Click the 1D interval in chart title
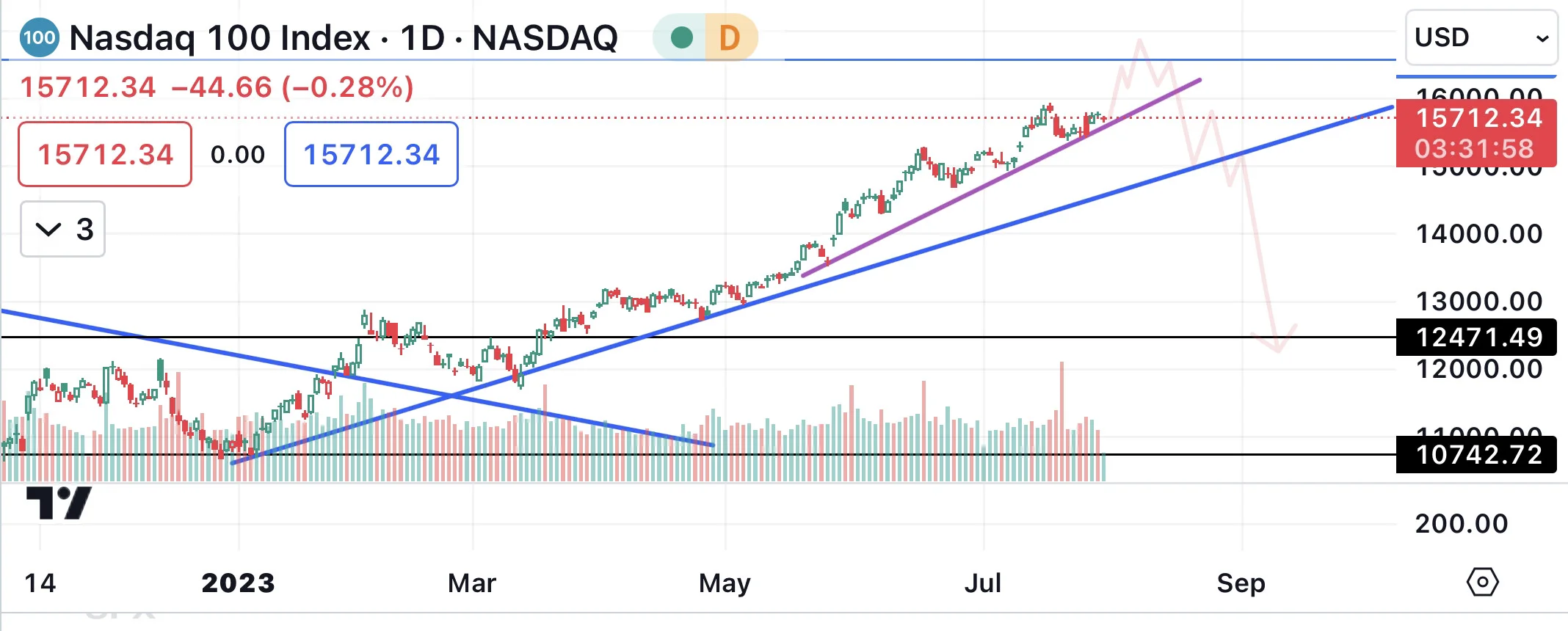 coord(422,37)
